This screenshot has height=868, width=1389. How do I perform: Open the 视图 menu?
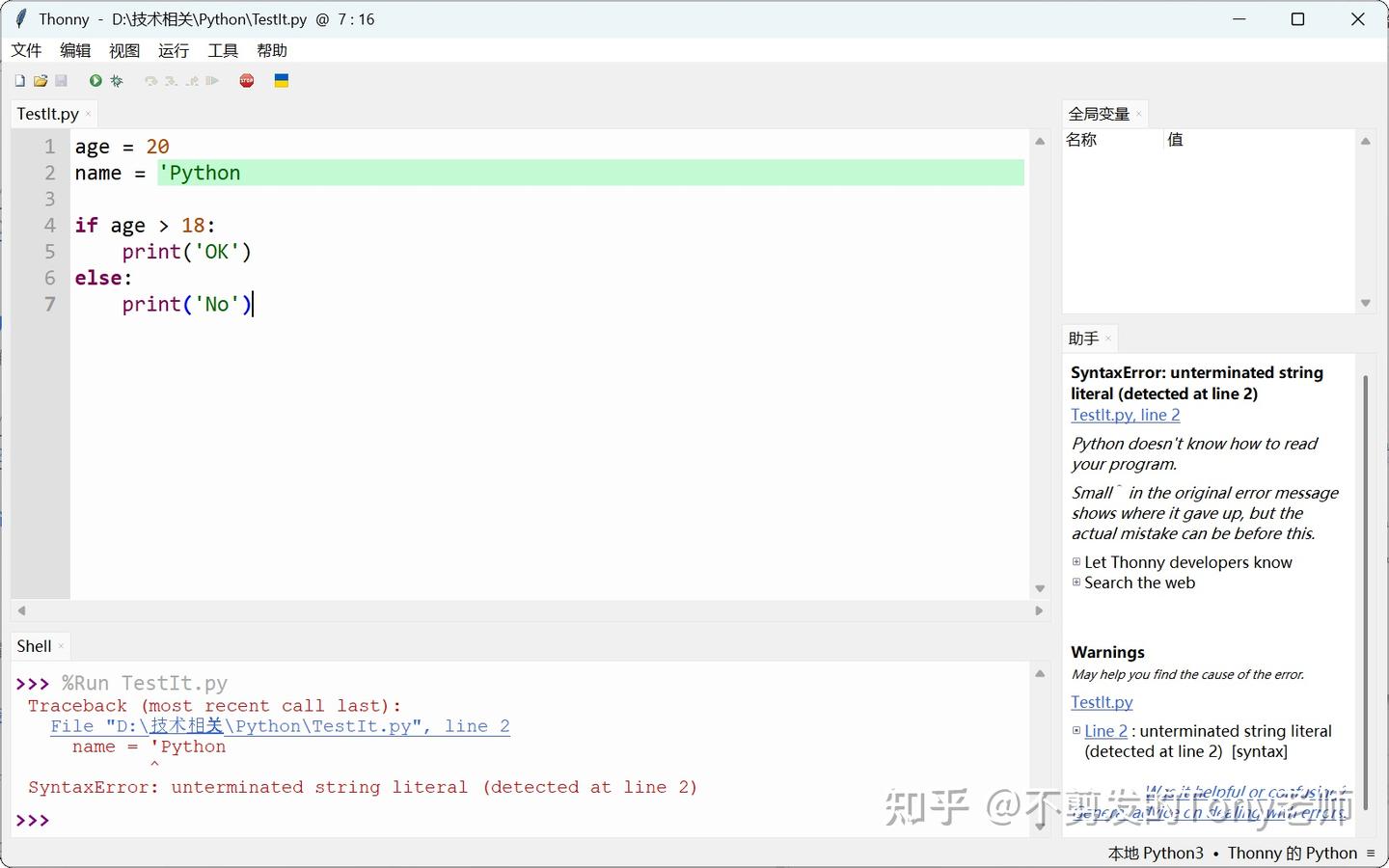click(124, 50)
